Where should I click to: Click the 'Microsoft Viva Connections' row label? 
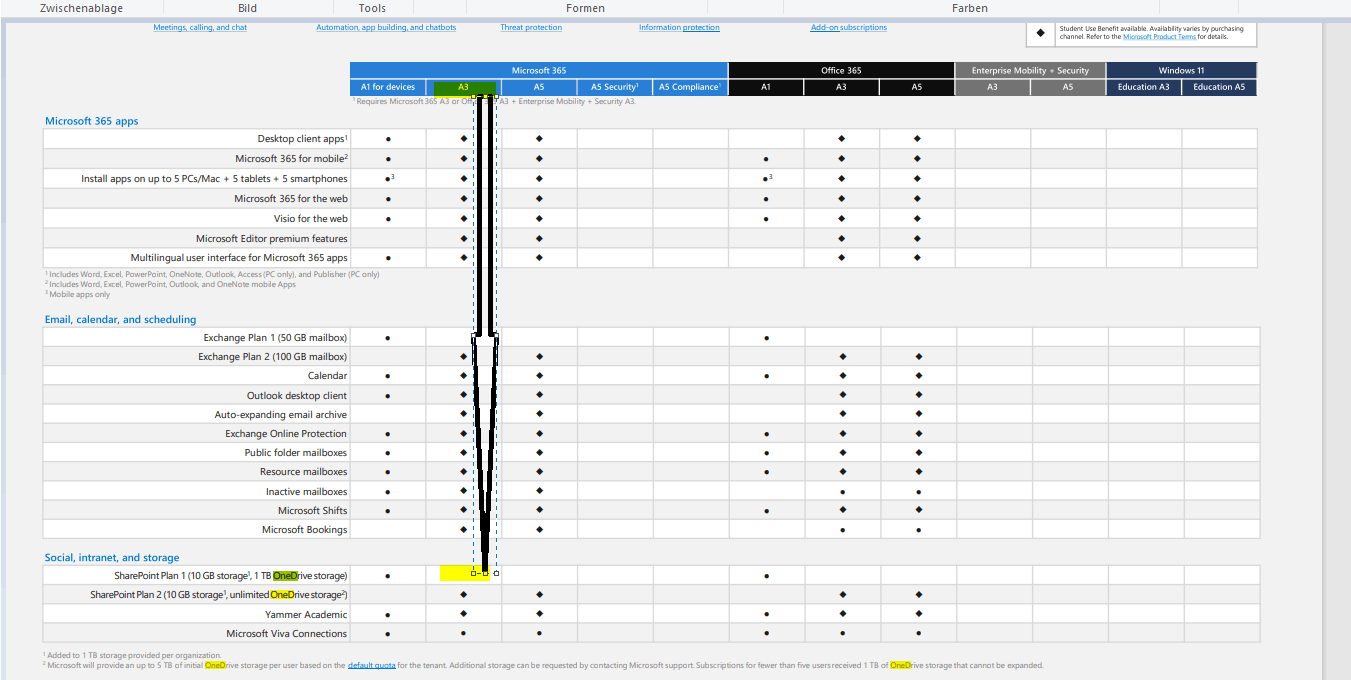point(287,634)
